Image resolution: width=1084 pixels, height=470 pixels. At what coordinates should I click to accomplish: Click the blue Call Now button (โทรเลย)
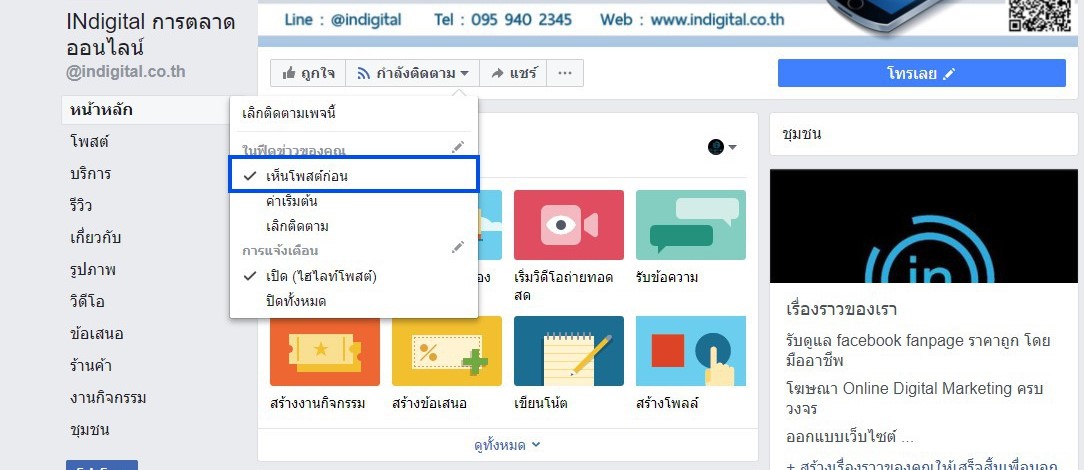[922, 73]
